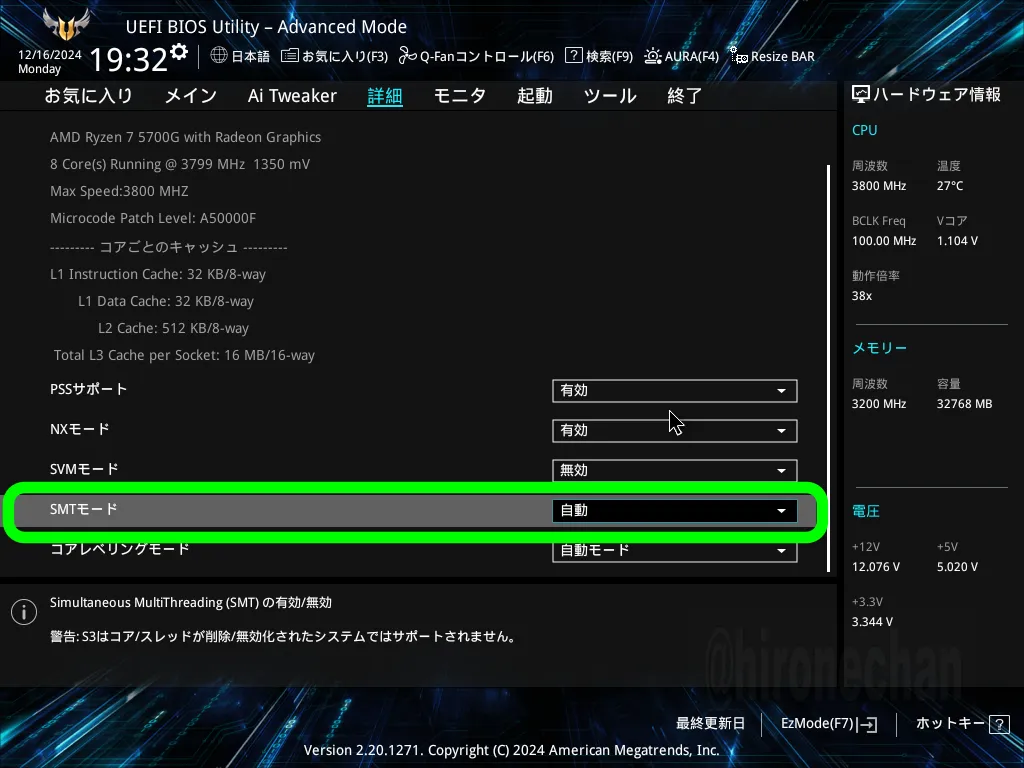Screen dimensions: 1024x768
Task: Switch to the 起動 tab
Action: point(535,96)
